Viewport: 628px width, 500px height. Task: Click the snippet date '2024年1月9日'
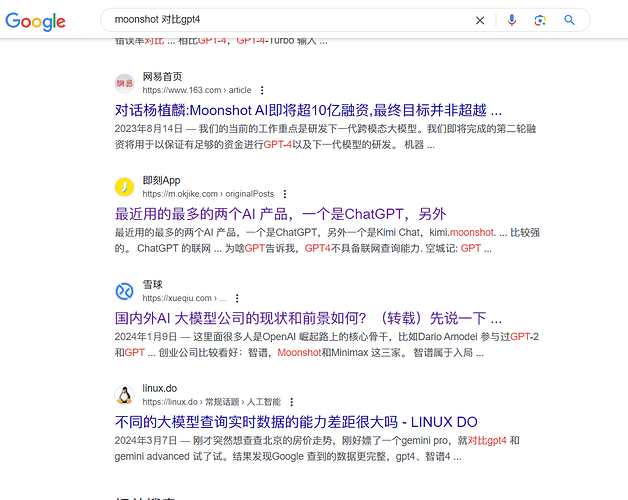pyautogui.click(x=146, y=337)
